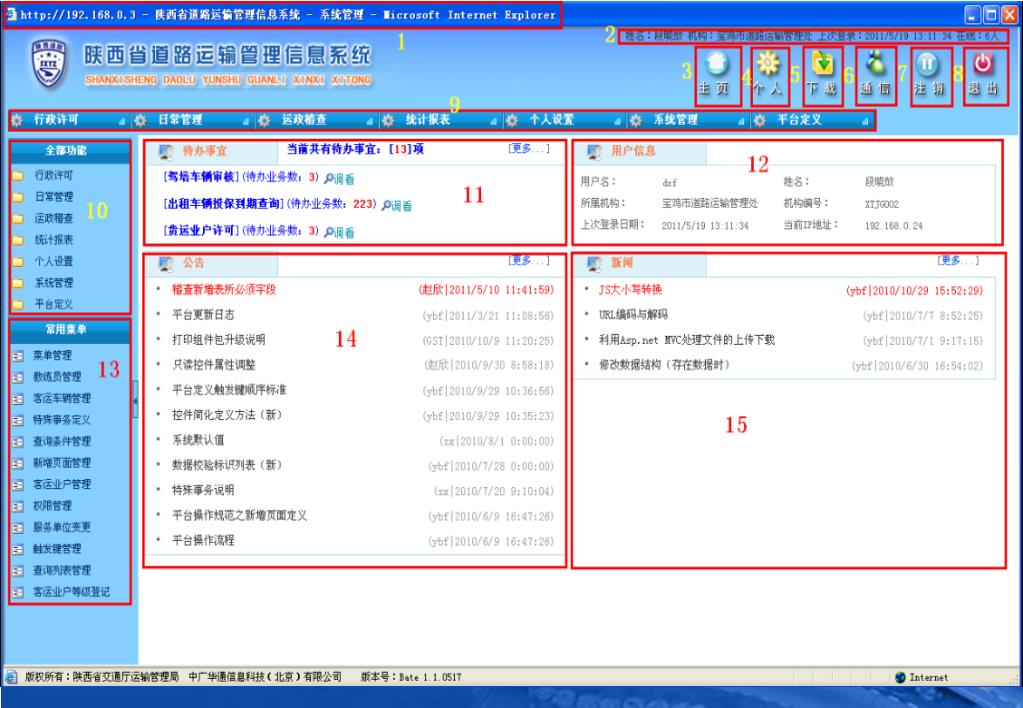Viewport: 1023px width, 708px height.
Task: Click the 查询条件管理 shortcut icon
Action: 18,442
